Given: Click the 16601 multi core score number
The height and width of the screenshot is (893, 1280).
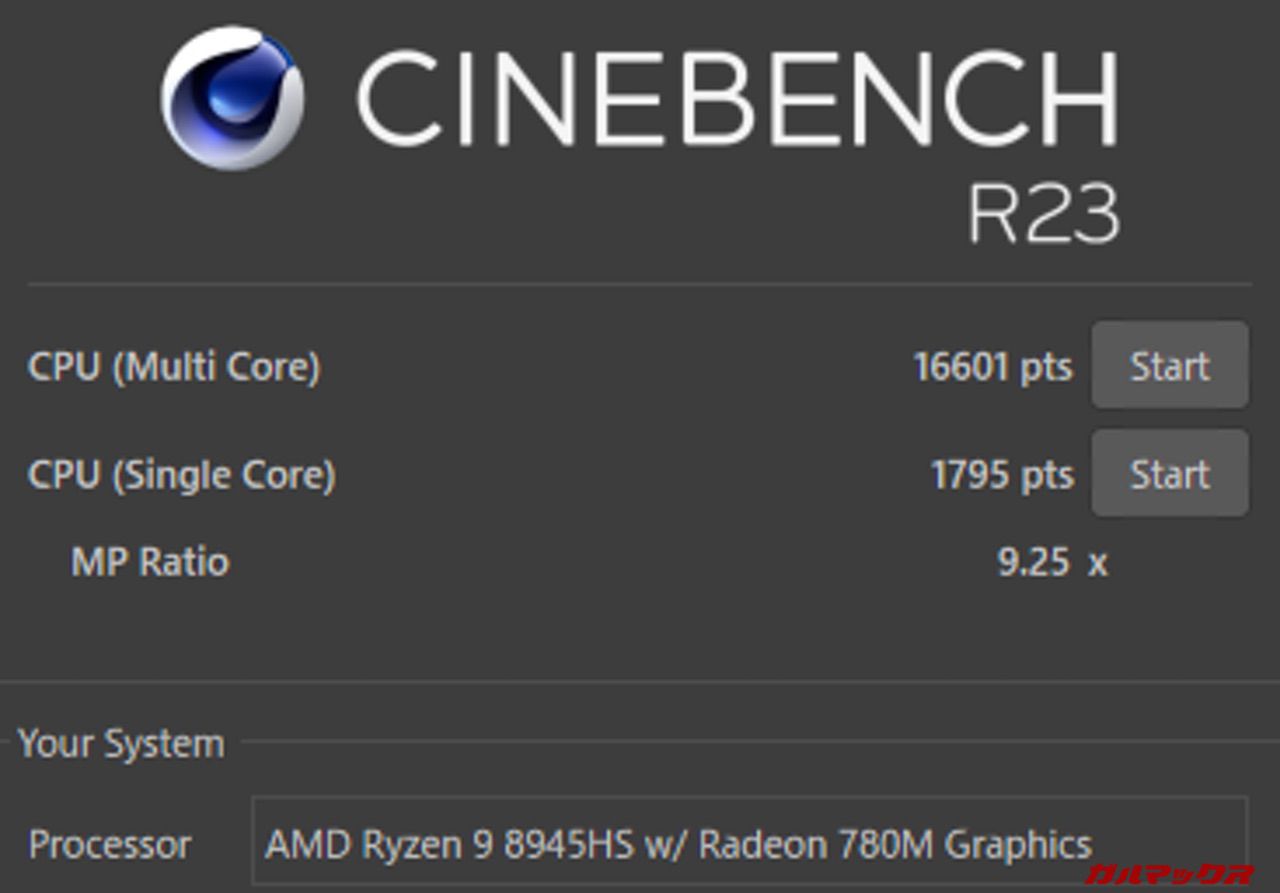Looking at the screenshot, I should tap(957, 367).
